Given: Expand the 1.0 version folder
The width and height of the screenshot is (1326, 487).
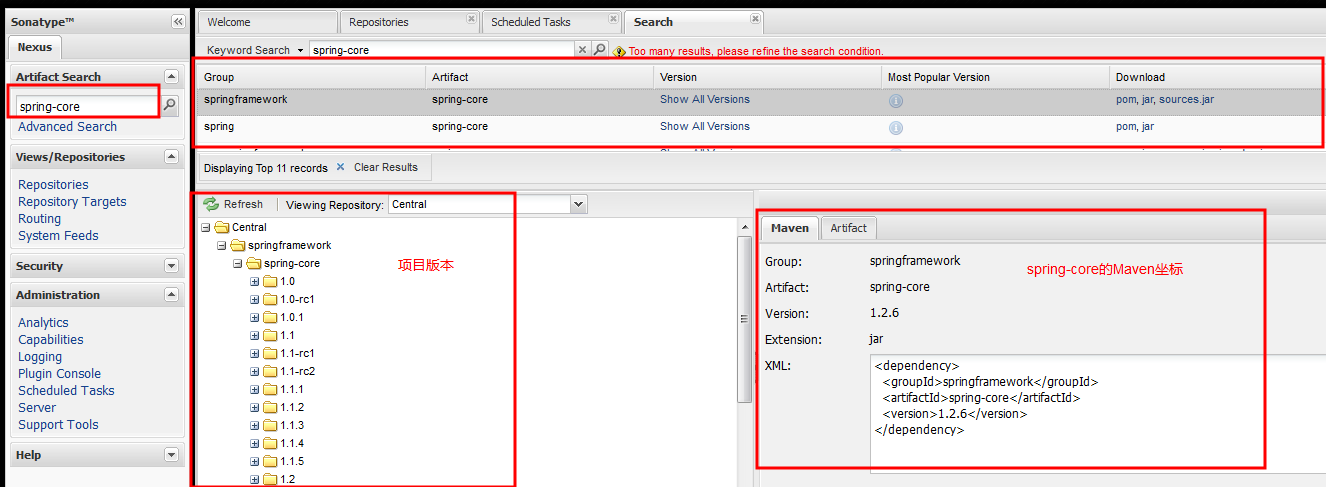Looking at the screenshot, I should click(254, 282).
